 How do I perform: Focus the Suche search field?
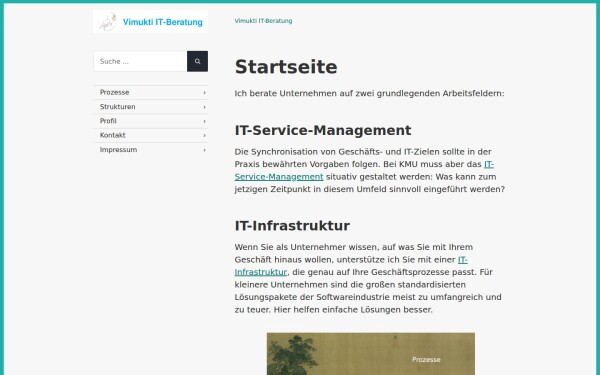click(x=140, y=61)
